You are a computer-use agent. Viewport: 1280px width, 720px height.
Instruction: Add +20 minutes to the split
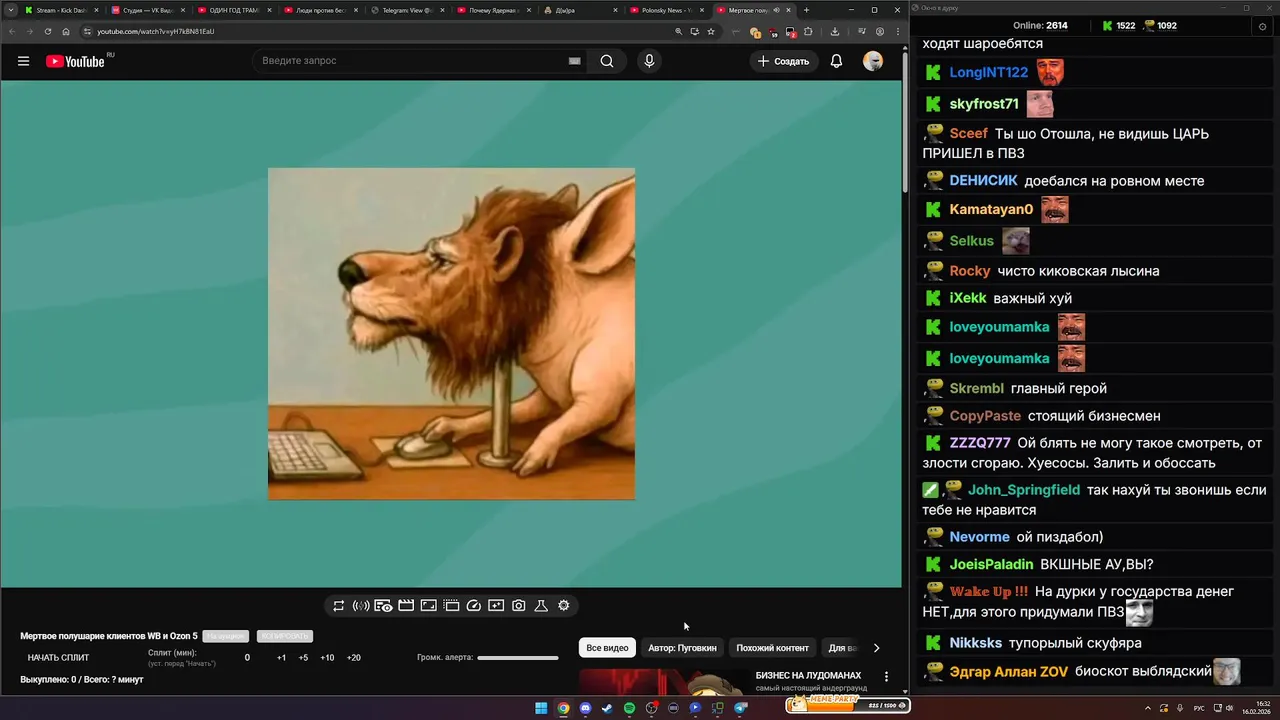[x=353, y=658]
